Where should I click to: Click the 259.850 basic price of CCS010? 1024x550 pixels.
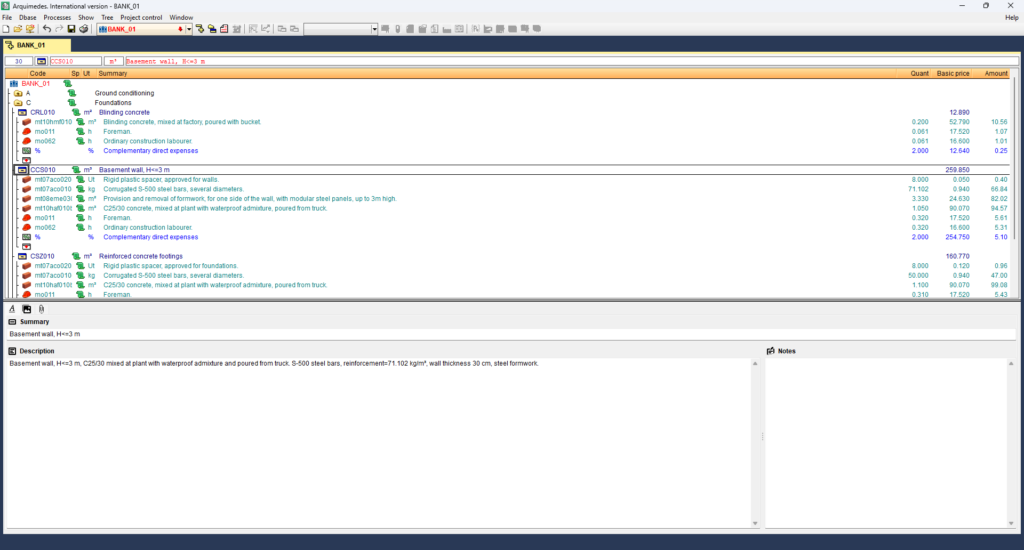957,170
